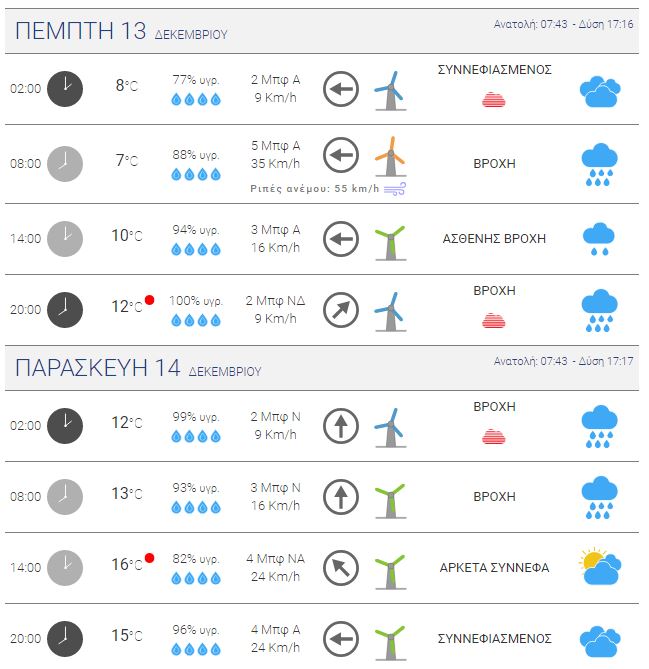Click the ΑΣΘΕΝΗΣ ΒΡΟΧΗ forecast label
Viewport: 649px width, 669px height.
[494, 239]
